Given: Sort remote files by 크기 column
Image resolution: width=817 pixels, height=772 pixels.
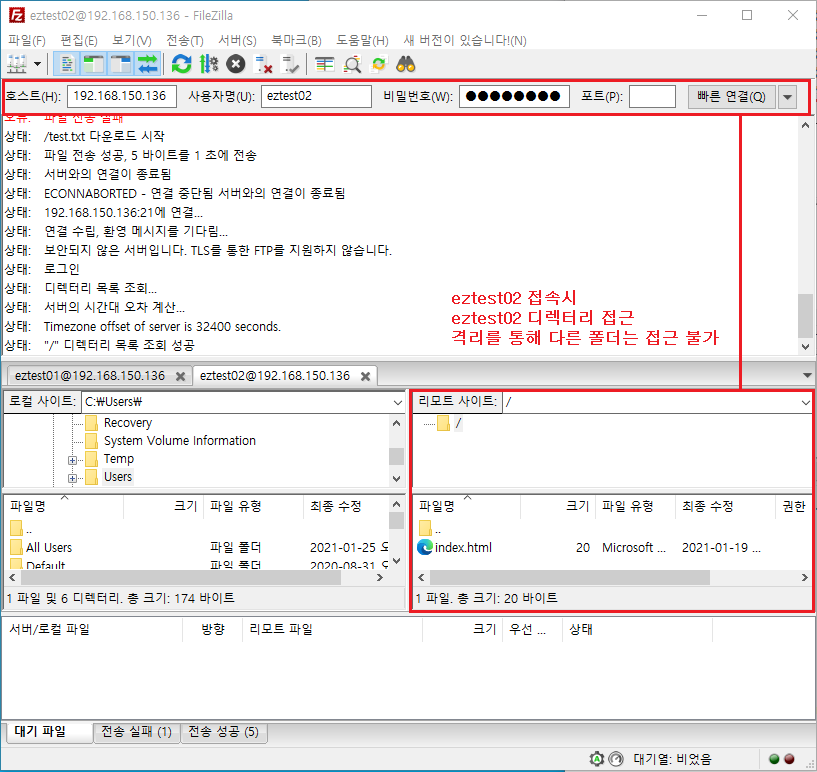Looking at the screenshot, I should click(x=558, y=506).
